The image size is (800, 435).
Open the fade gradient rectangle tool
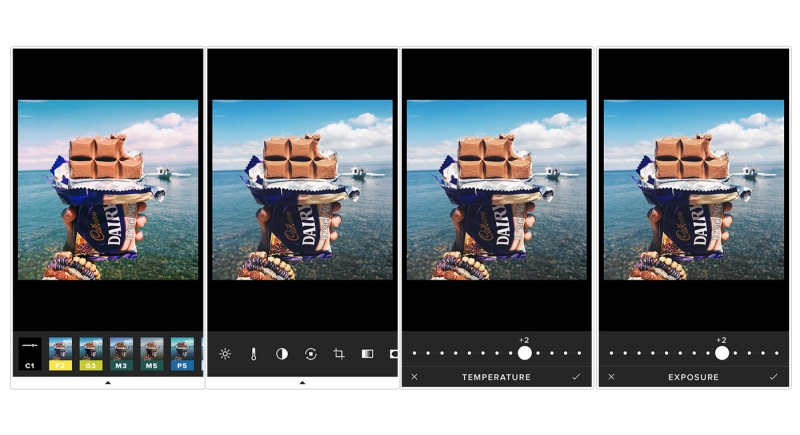(x=367, y=354)
